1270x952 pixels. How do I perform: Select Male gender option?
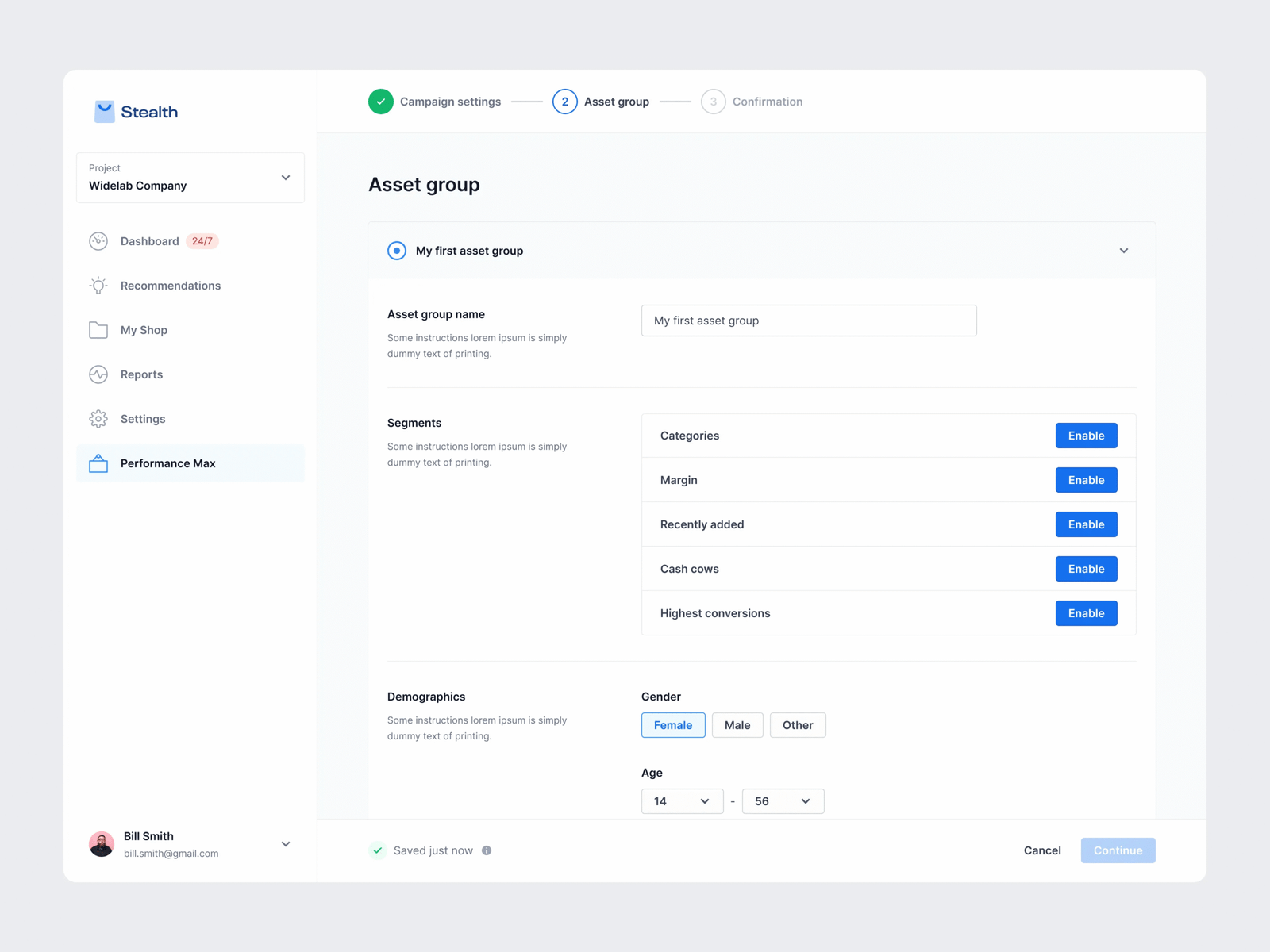click(x=737, y=725)
